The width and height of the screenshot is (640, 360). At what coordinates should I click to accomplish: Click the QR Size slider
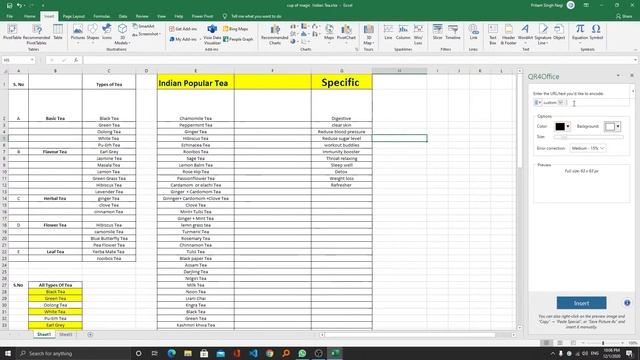pyautogui.click(x=588, y=137)
